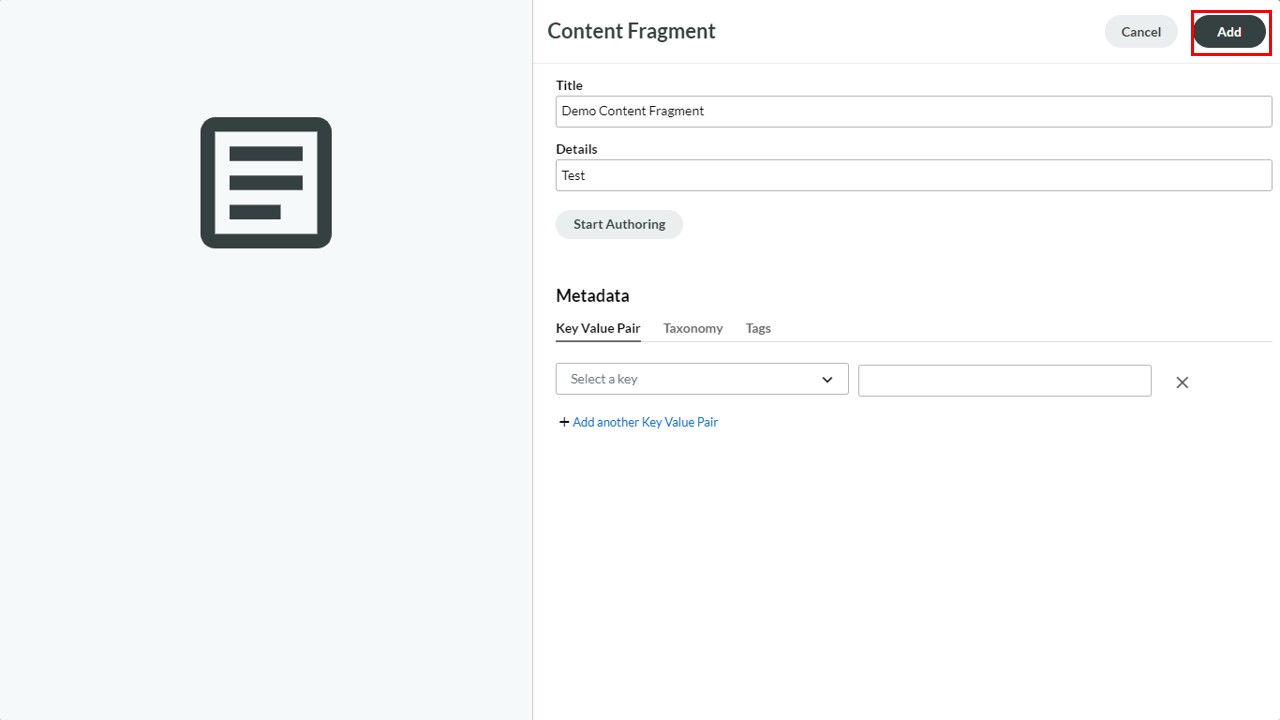Select the Key Value Pair tab
The width and height of the screenshot is (1280, 720).
pyautogui.click(x=598, y=328)
